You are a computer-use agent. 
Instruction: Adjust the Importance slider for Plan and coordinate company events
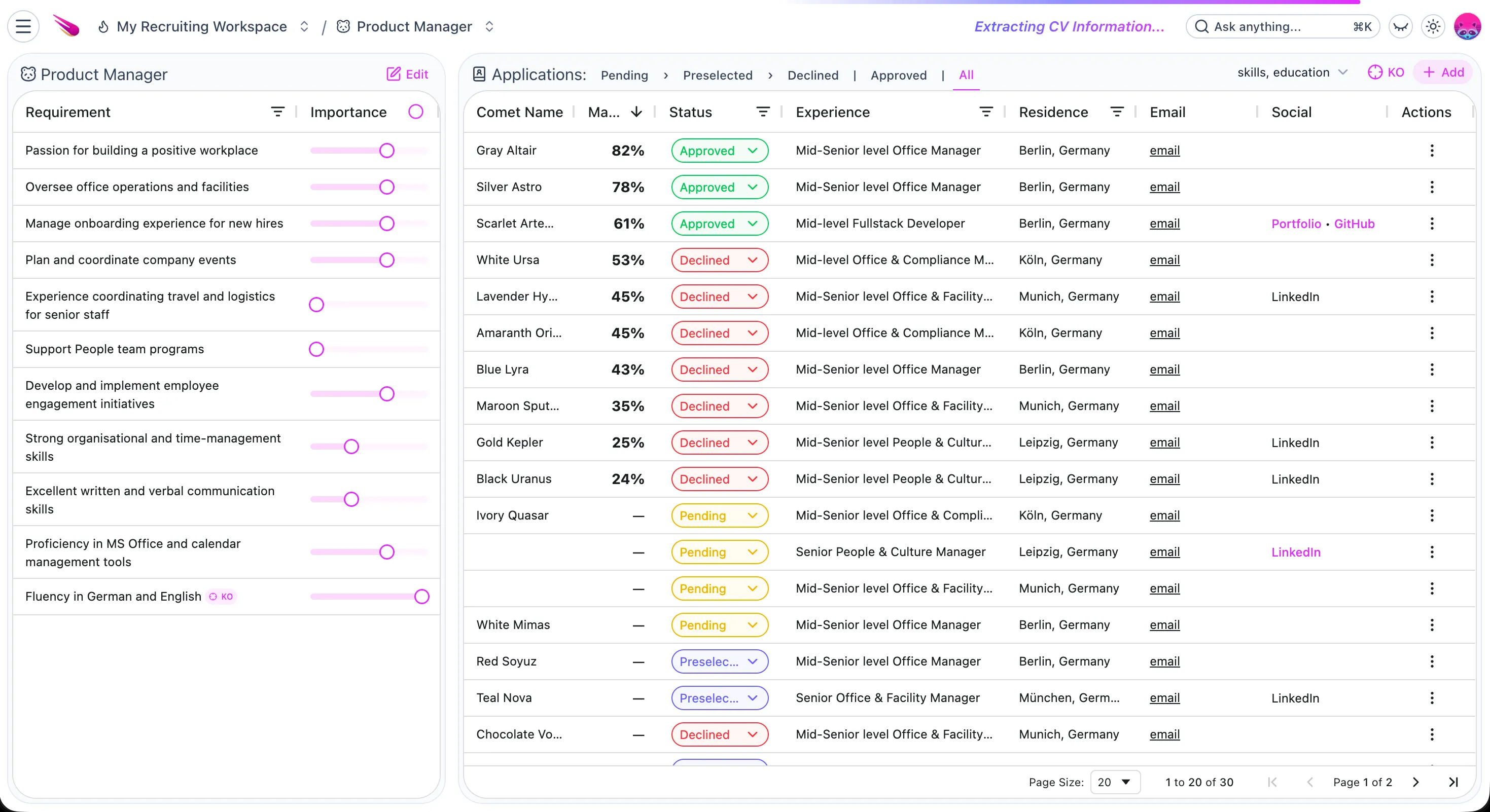pyautogui.click(x=386, y=260)
